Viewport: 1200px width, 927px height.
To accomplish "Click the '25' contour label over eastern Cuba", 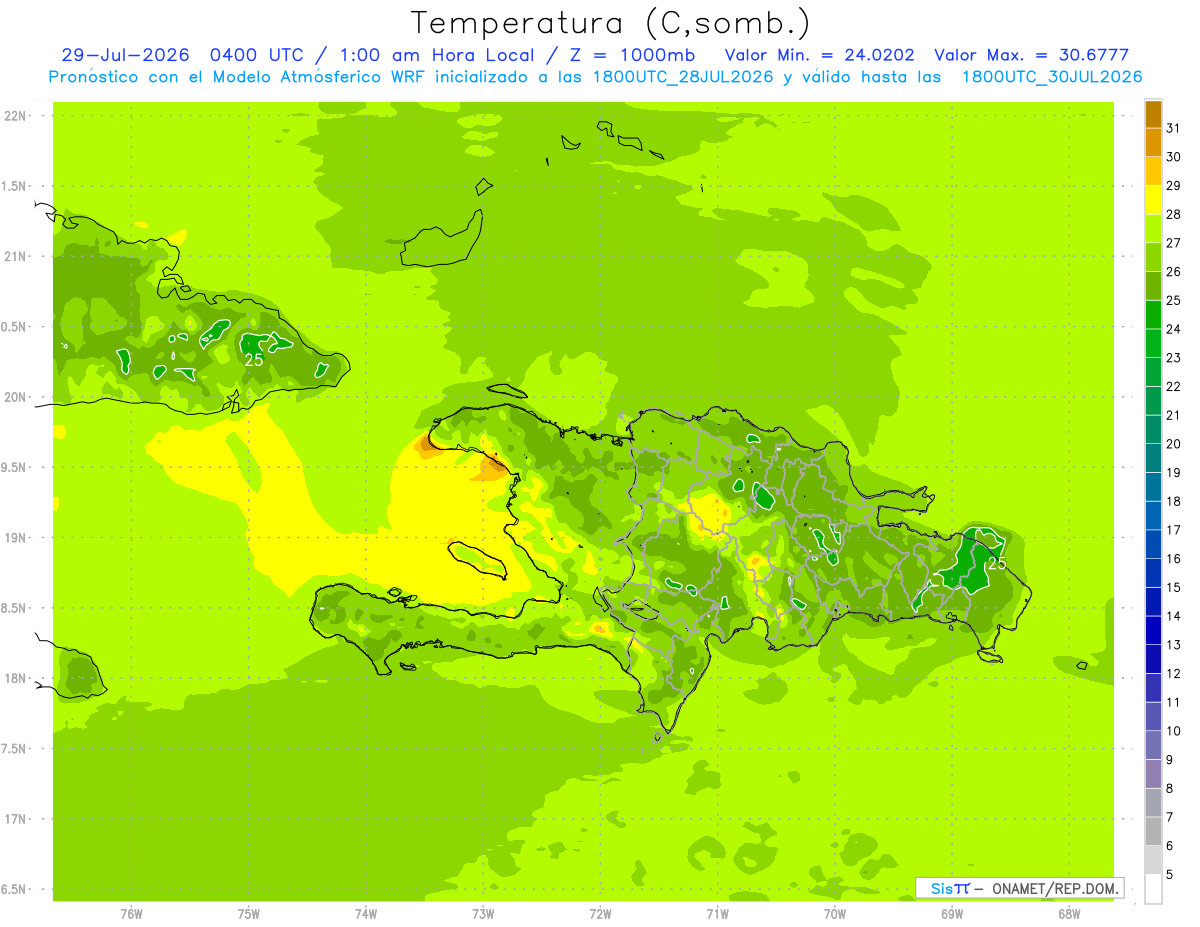I will click(x=254, y=360).
